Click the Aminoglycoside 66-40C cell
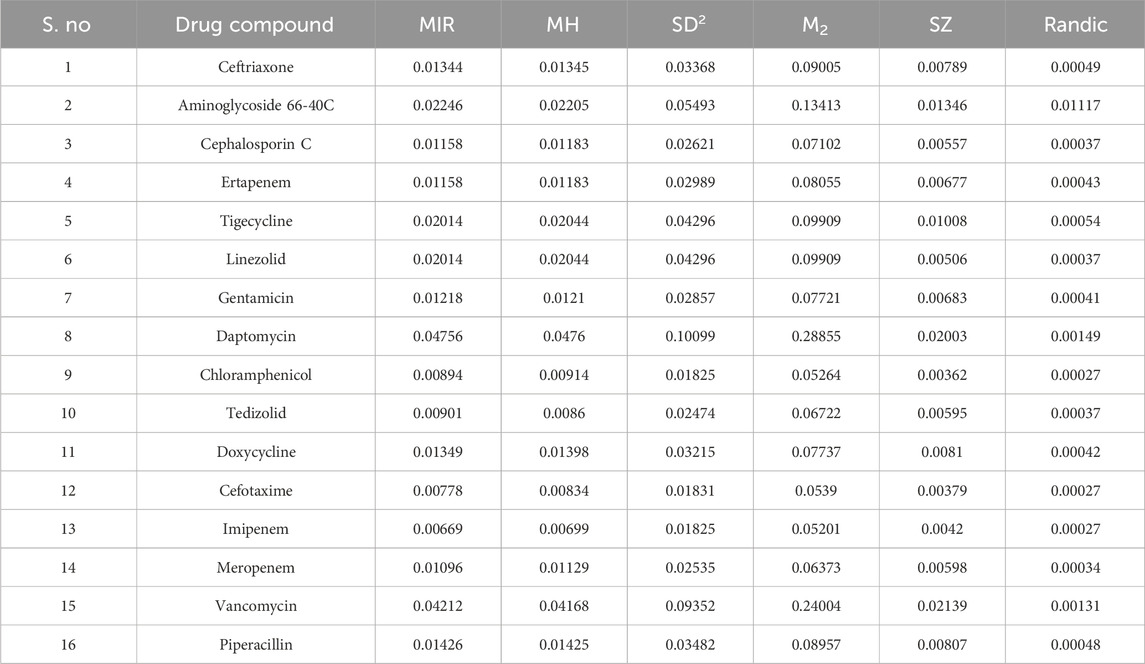1145x664 pixels. [255, 105]
